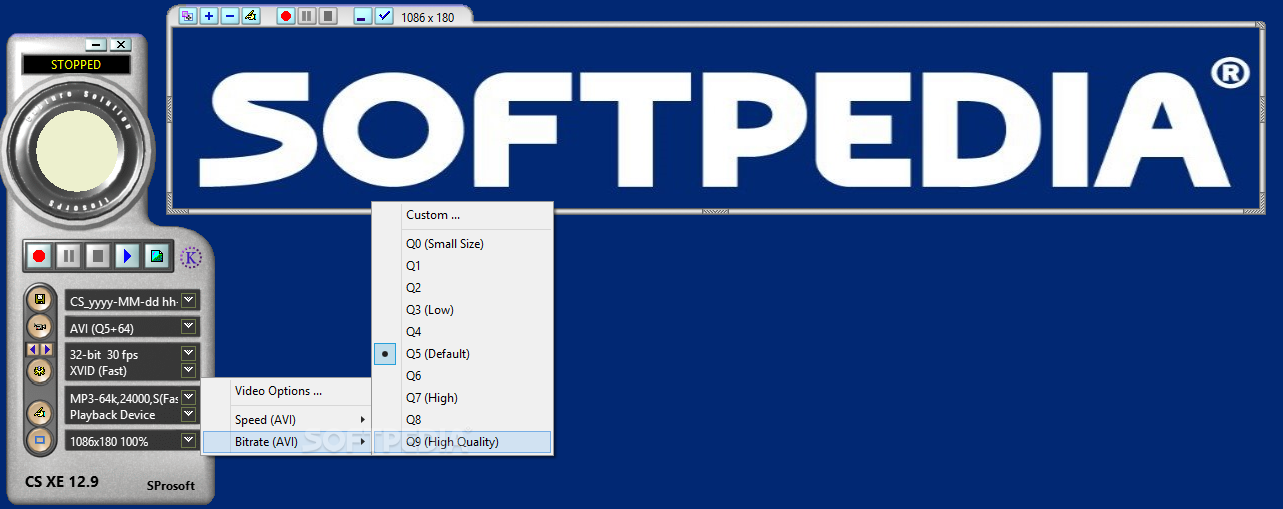Click the camcorder video format icon
The width and height of the screenshot is (1283, 509).
[40, 327]
